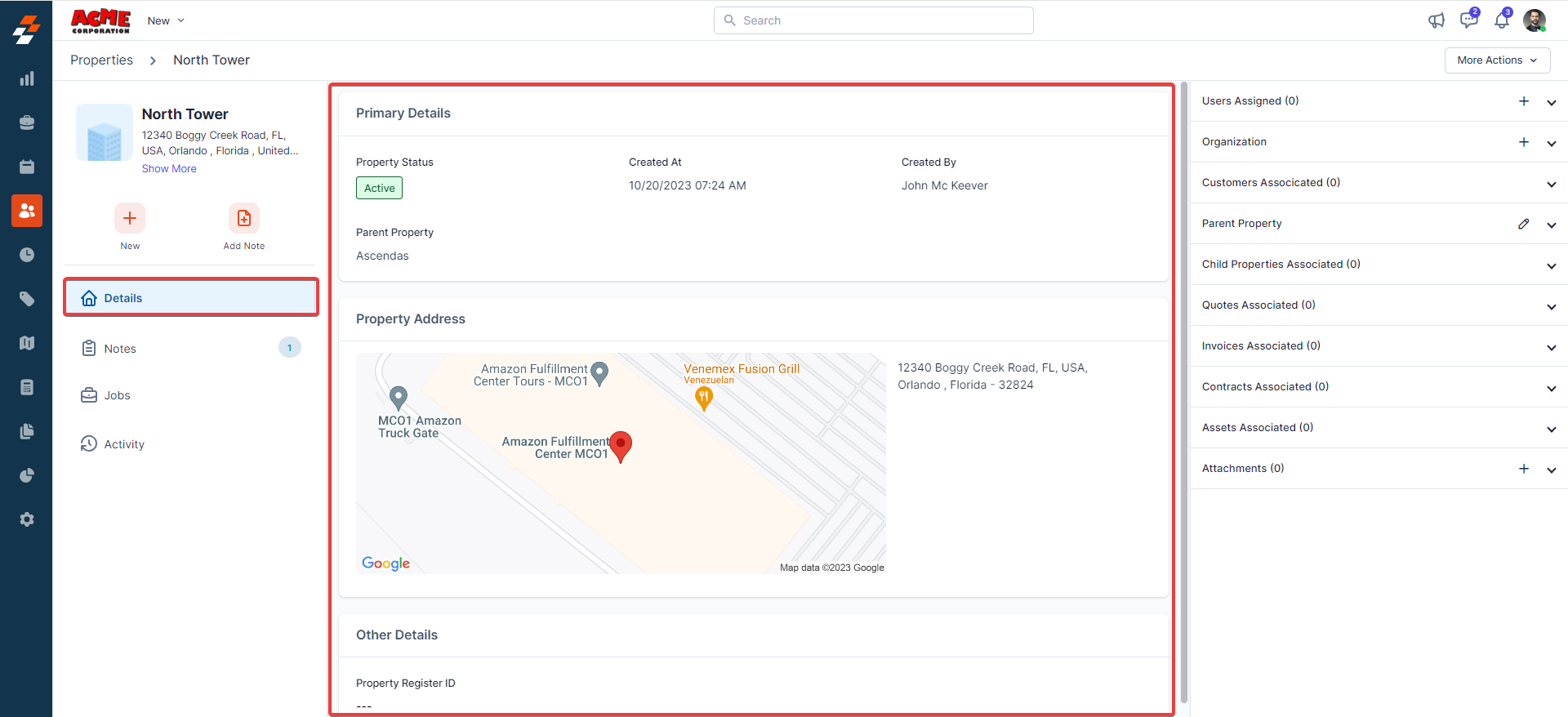Expand the Customers Associated section
Image resolution: width=1568 pixels, height=717 pixels.
click(x=1551, y=184)
